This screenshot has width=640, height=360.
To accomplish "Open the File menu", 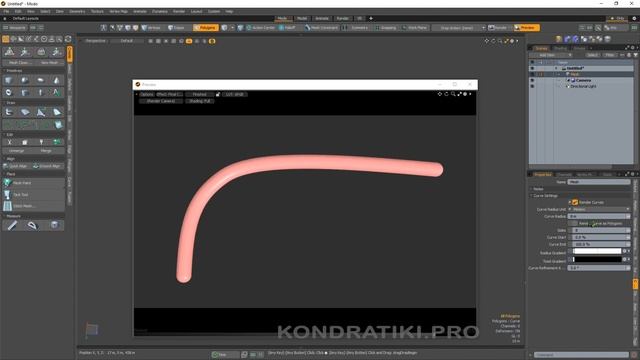I will 6,11.
